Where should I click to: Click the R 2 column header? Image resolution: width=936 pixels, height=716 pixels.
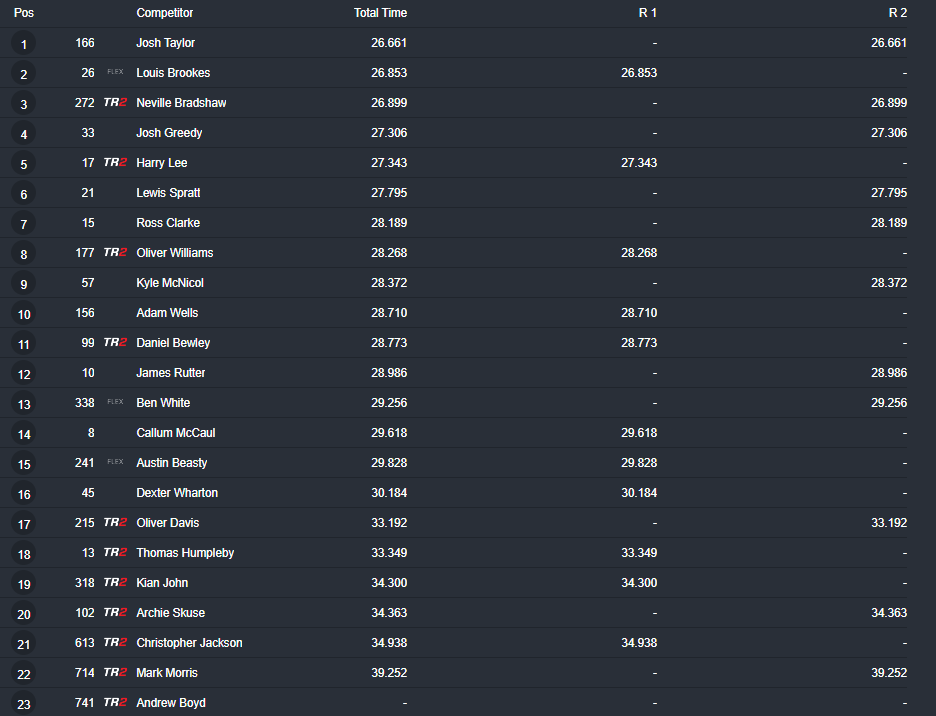coord(897,13)
